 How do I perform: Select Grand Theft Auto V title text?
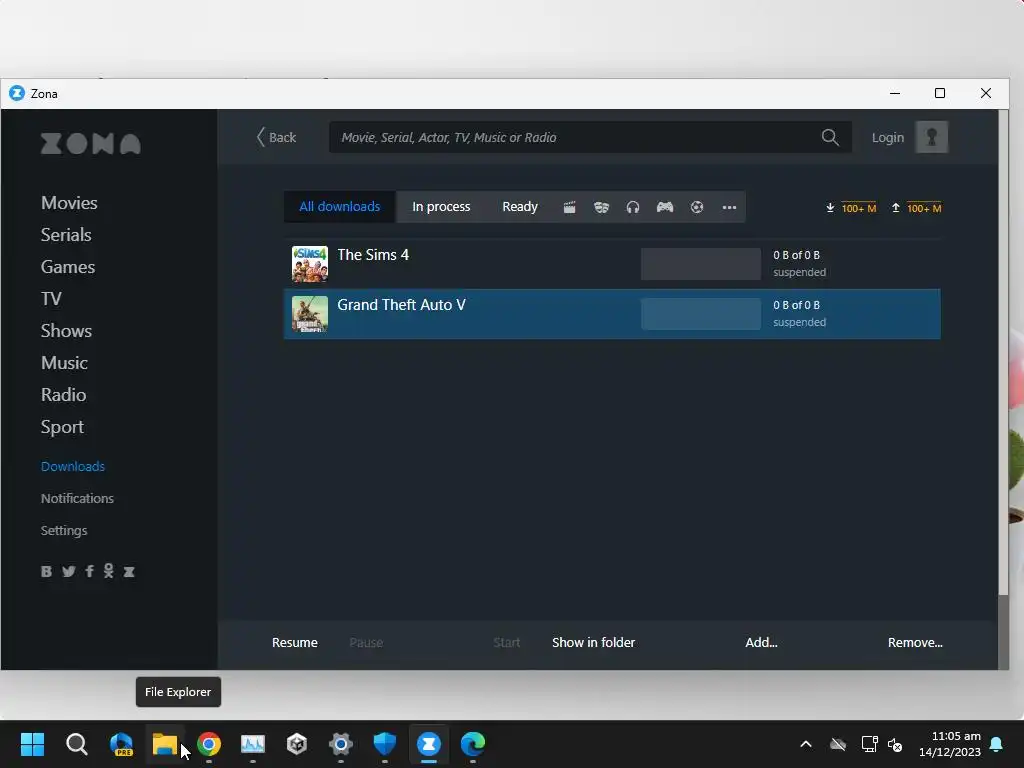tap(401, 305)
